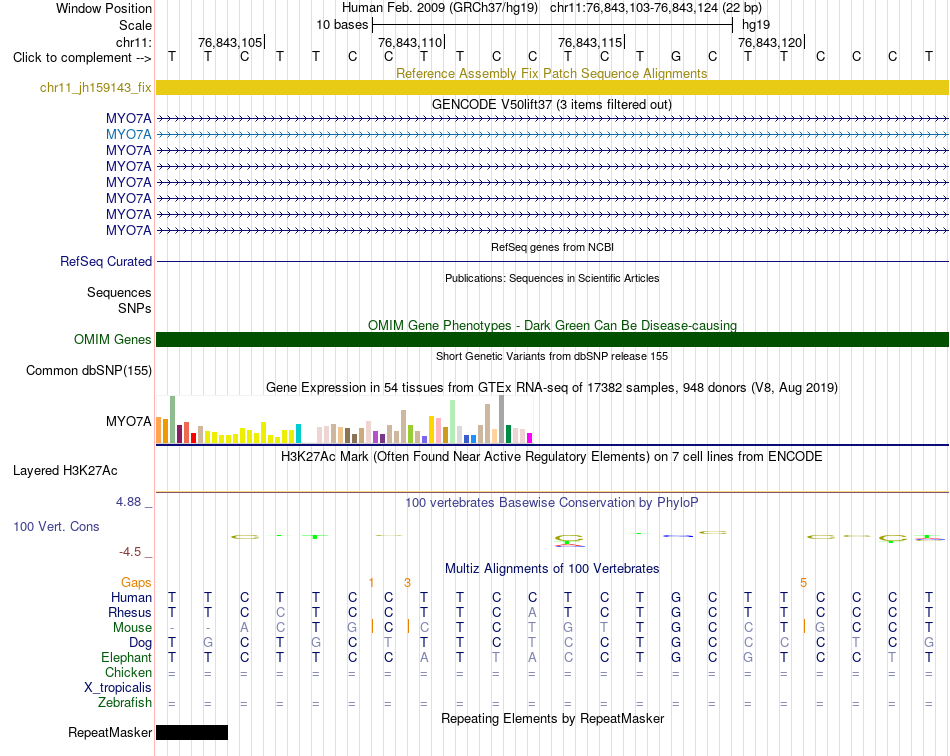Image resolution: width=950 pixels, height=756 pixels.
Task: Click 'Multiz Alignments of 100 Vertebrates' title
Action: pyautogui.click(x=552, y=568)
